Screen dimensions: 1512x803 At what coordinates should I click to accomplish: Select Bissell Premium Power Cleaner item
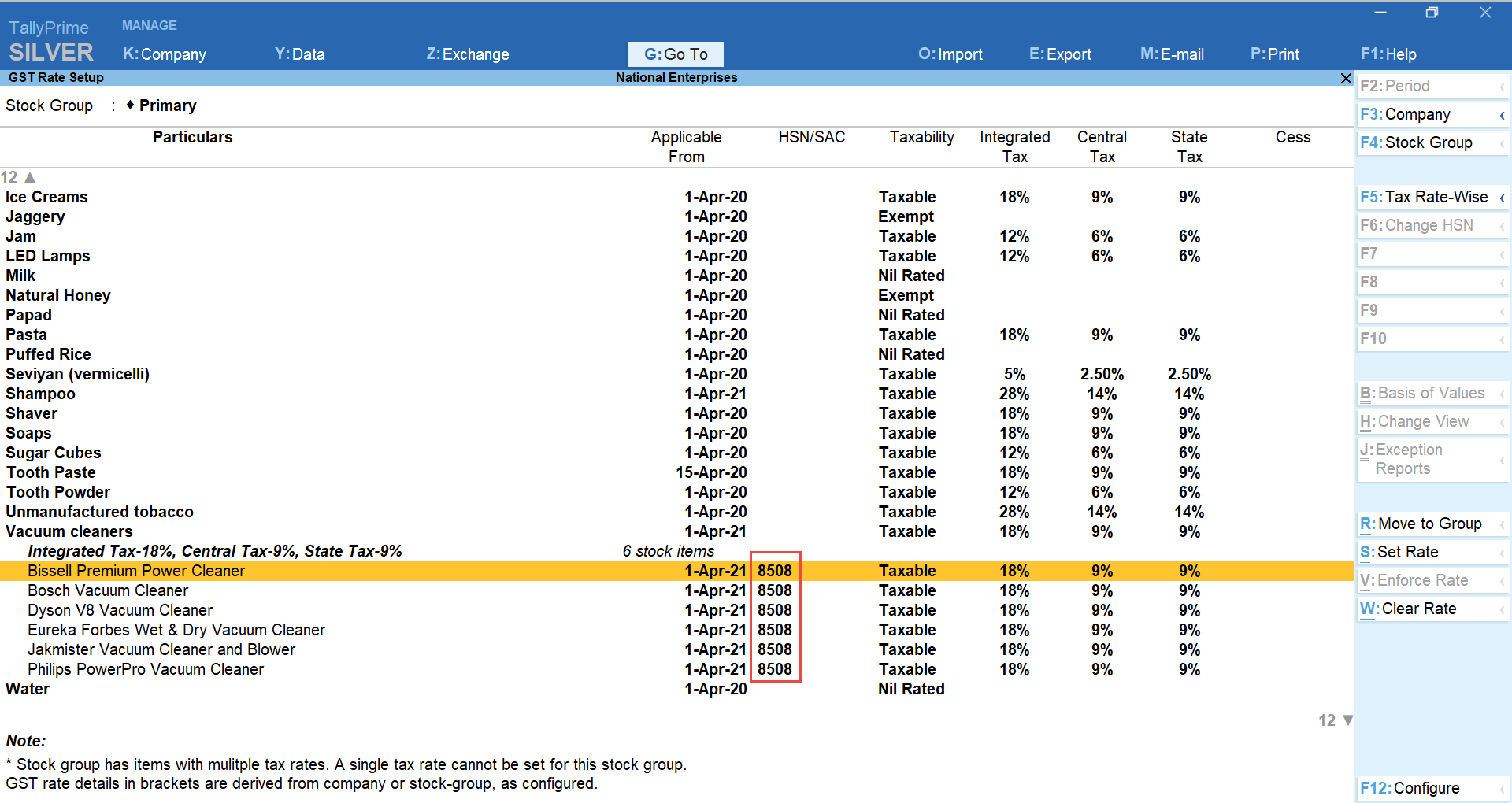[x=676, y=571]
